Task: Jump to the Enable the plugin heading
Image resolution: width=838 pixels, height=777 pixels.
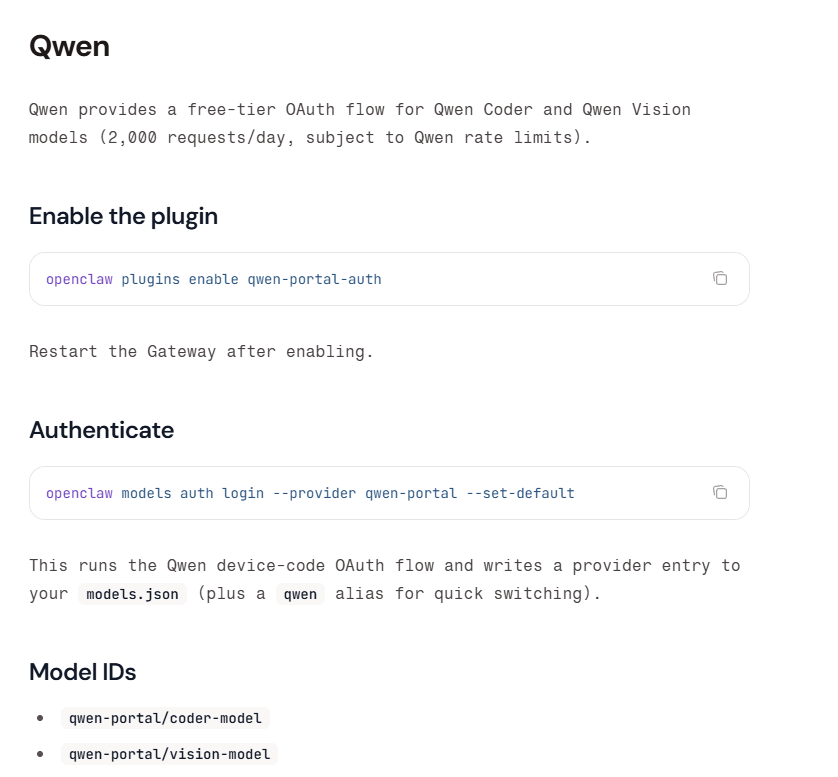Action: (x=123, y=216)
